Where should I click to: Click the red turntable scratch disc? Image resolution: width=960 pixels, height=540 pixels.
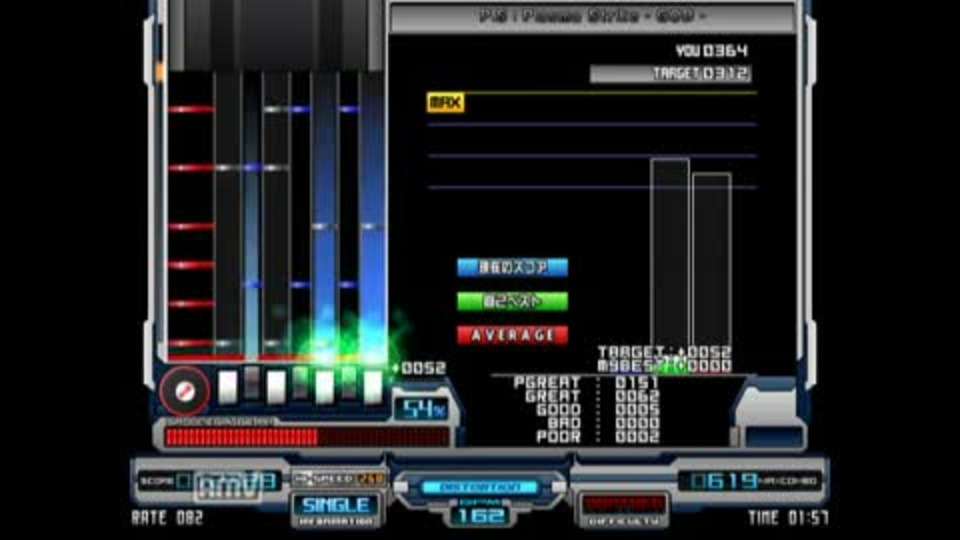[184, 391]
